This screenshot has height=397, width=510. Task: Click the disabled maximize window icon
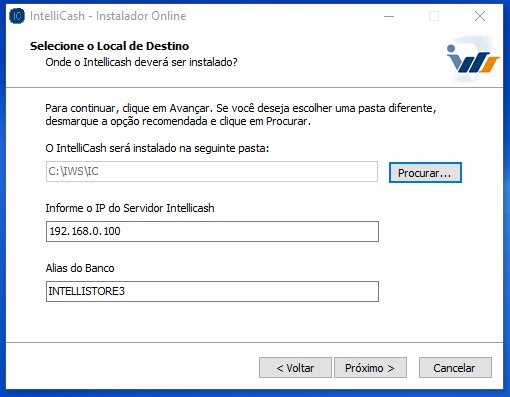coord(434,16)
